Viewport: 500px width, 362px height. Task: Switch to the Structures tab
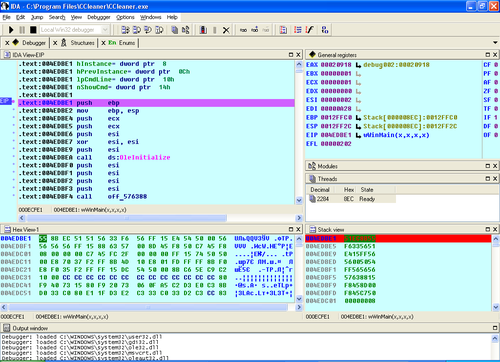(82, 43)
